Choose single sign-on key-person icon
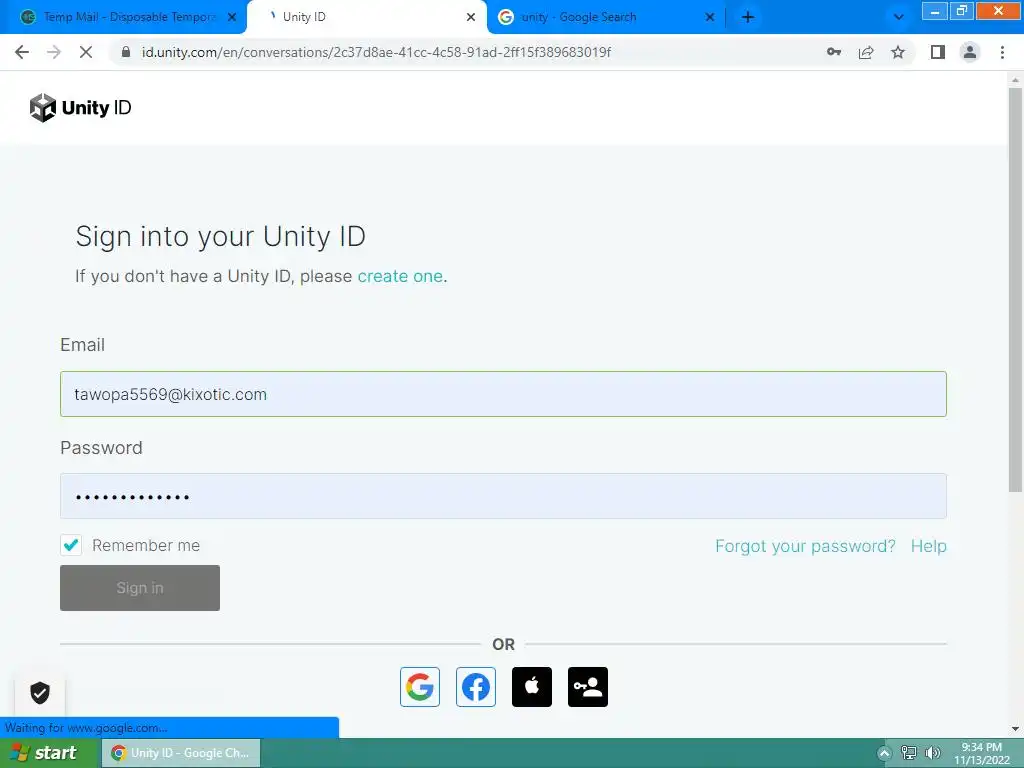The width and height of the screenshot is (1024, 768). 588,686
